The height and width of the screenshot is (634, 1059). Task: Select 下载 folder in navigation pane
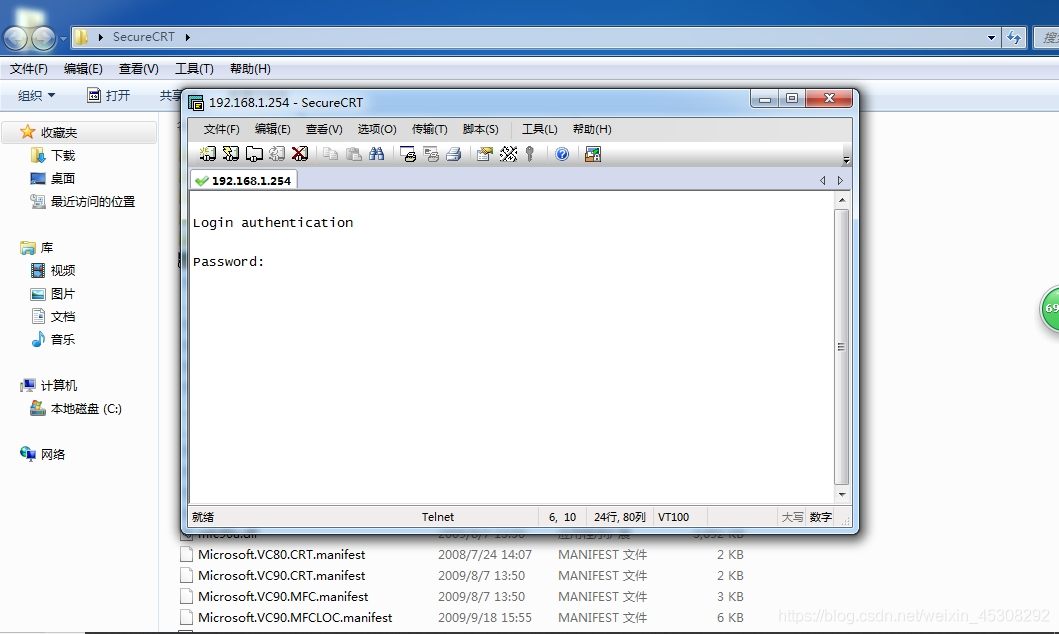53,155
